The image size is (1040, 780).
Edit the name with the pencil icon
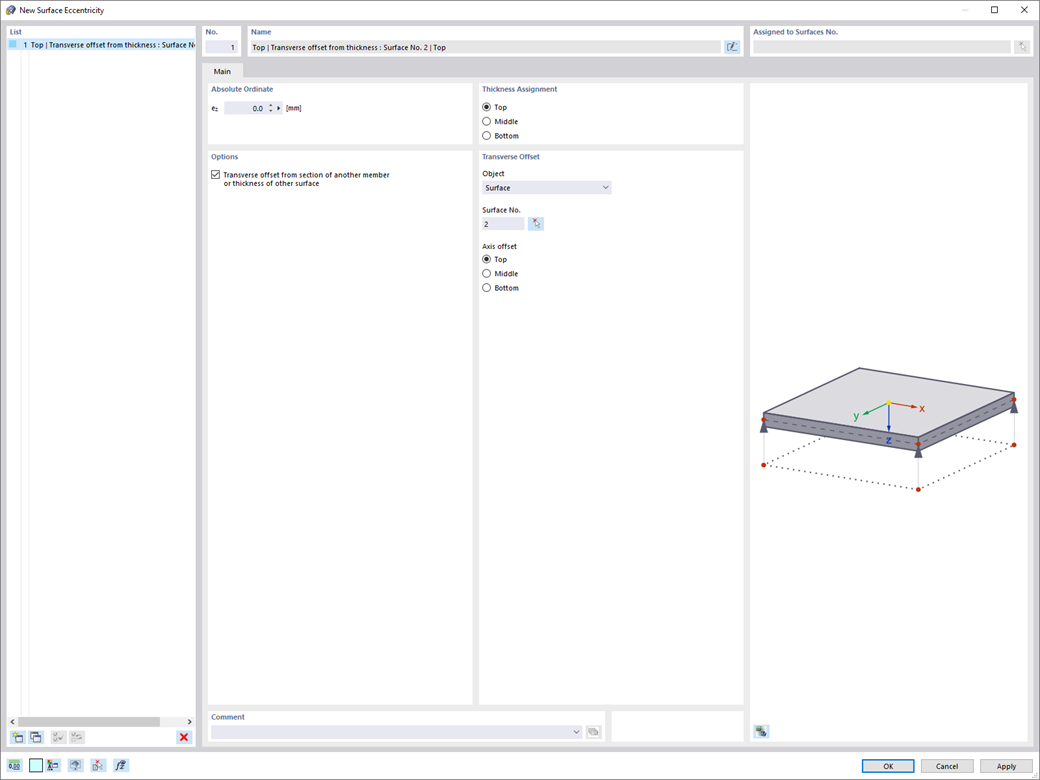[732, 47]
